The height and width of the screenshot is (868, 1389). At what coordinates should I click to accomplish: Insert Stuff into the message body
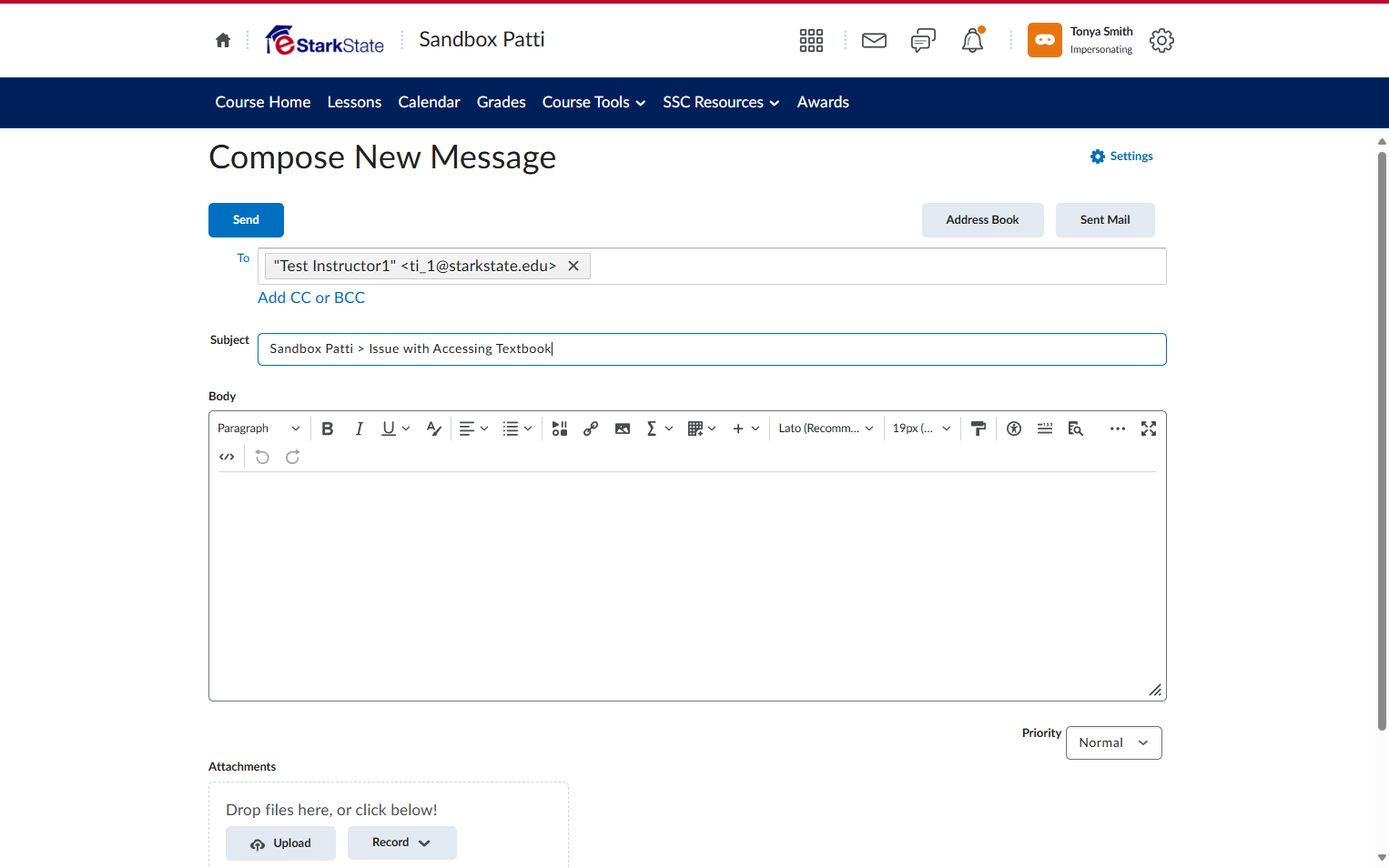[x=560, y=429]
